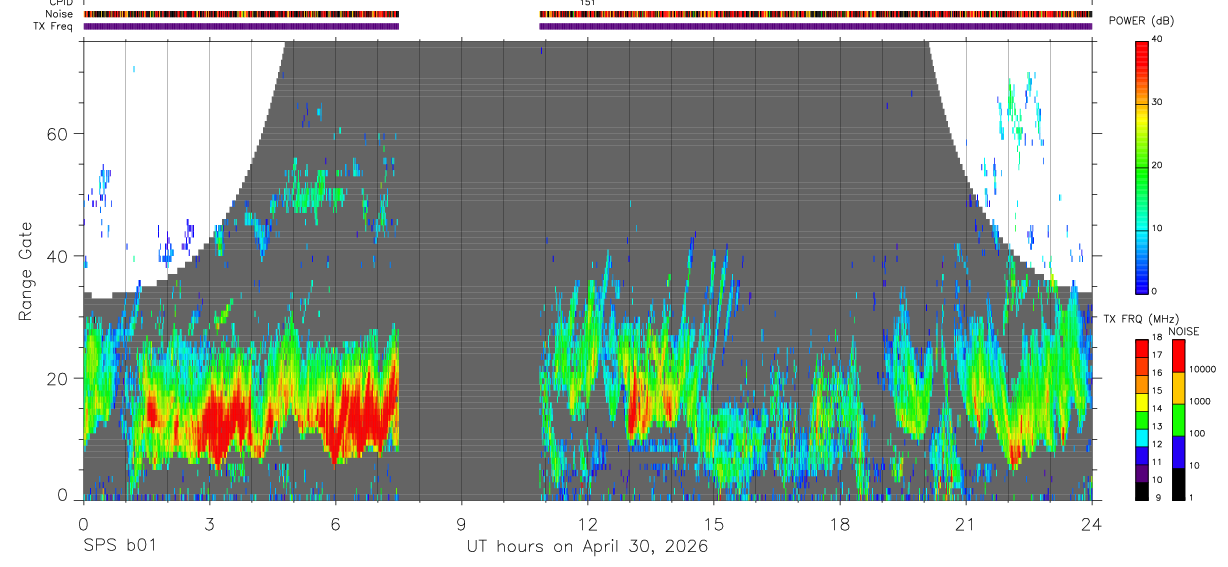Screen dimensions: 1228x567
Task: Click the green 100 noise level swatch
Action: tap(1179, 420)
